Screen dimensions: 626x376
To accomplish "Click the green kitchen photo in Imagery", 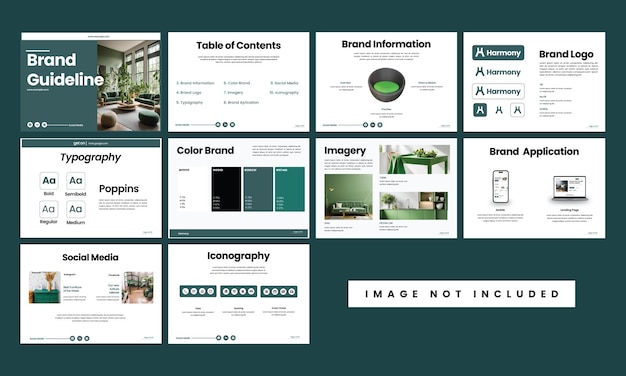I will (413, 206).
